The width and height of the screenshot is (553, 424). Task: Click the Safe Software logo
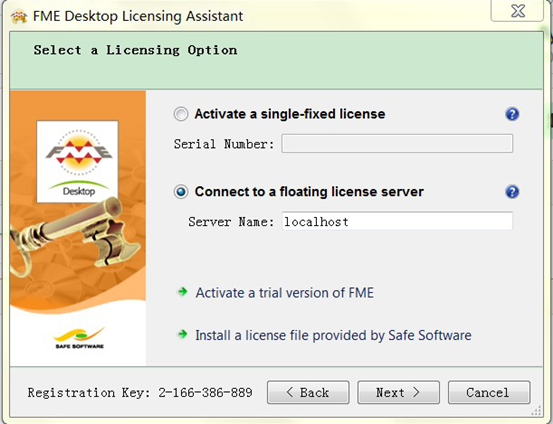click(x=80, y=338)
